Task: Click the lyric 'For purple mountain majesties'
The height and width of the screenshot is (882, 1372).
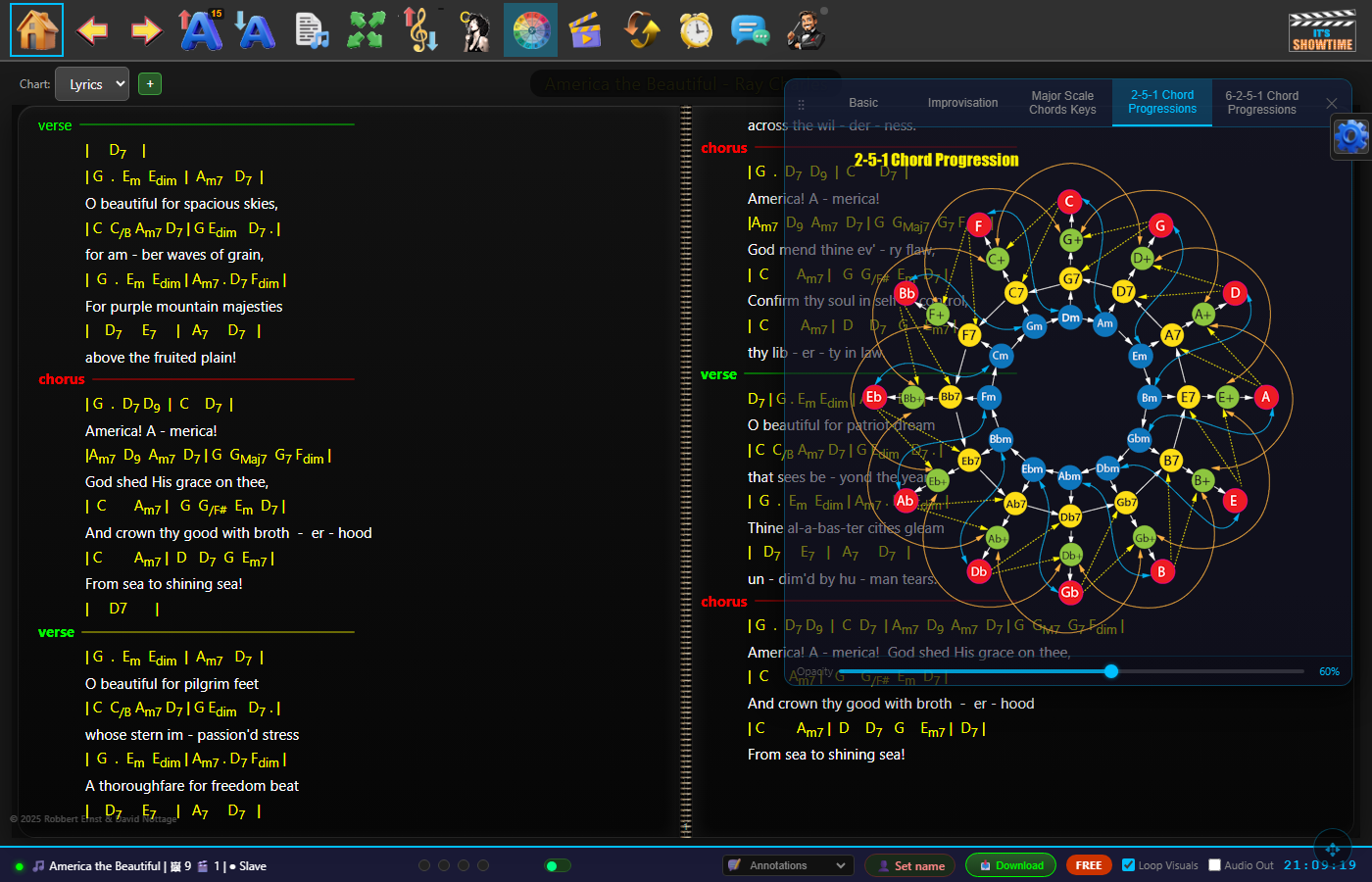Action: (x=183, y=307)
